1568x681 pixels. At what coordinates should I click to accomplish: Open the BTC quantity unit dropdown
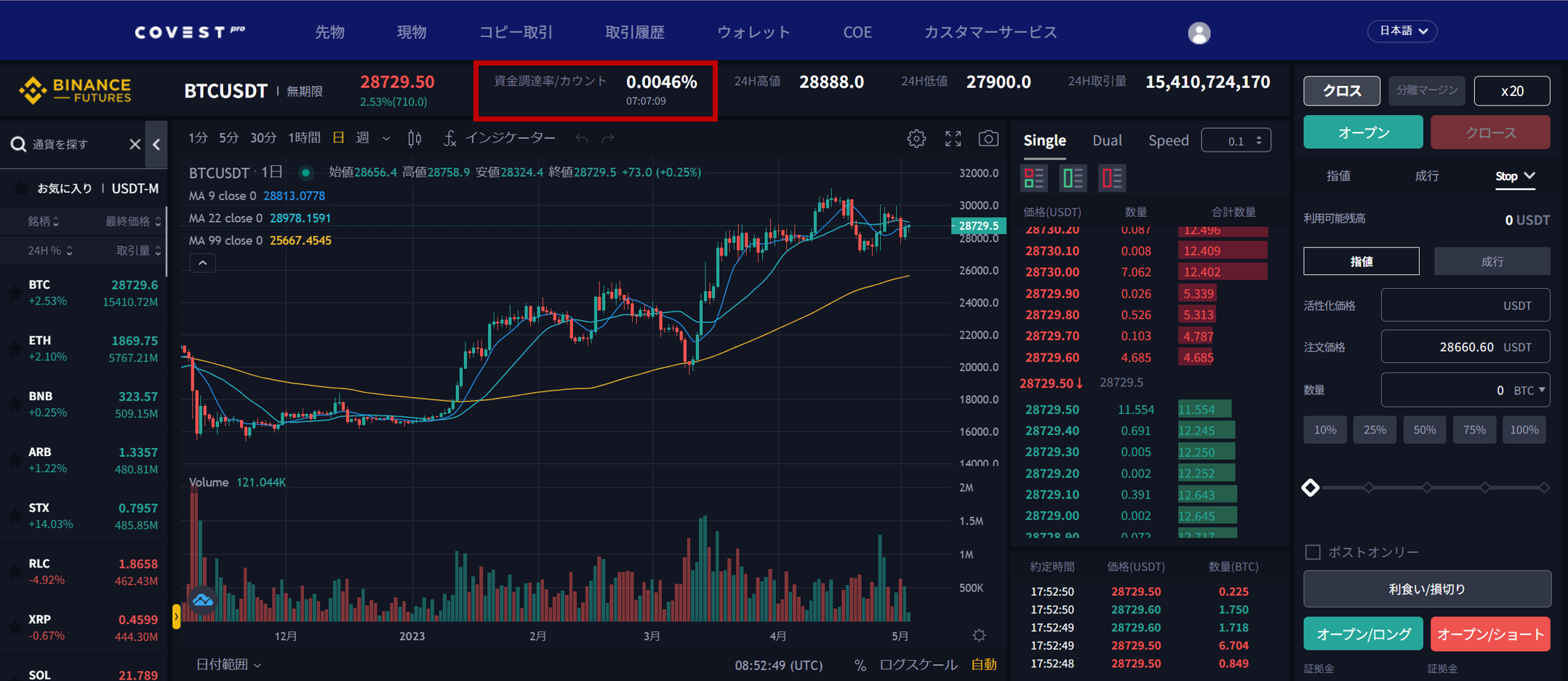[x=1529, y=391]
